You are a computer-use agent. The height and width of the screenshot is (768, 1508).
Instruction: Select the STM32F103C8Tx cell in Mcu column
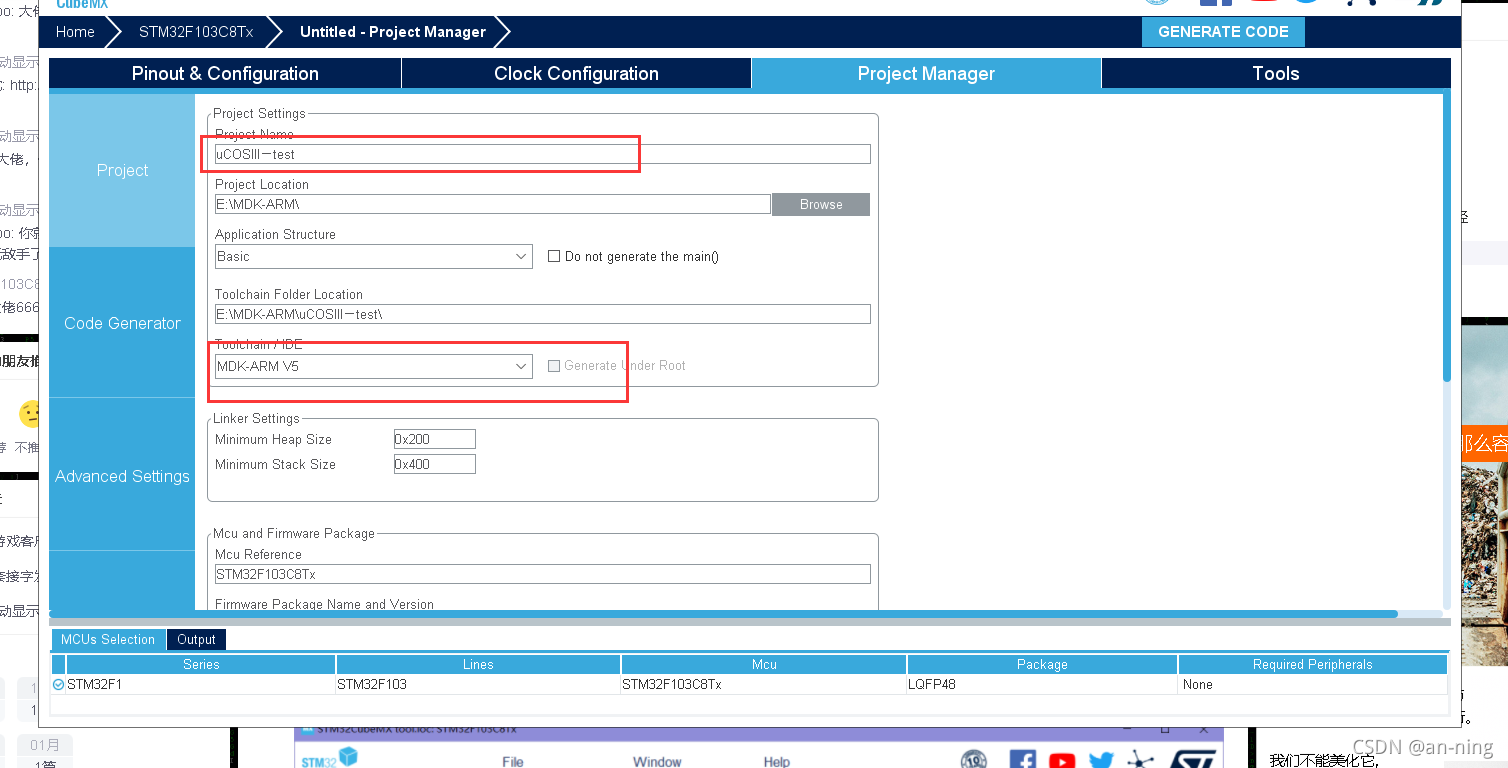coord(764,685)
